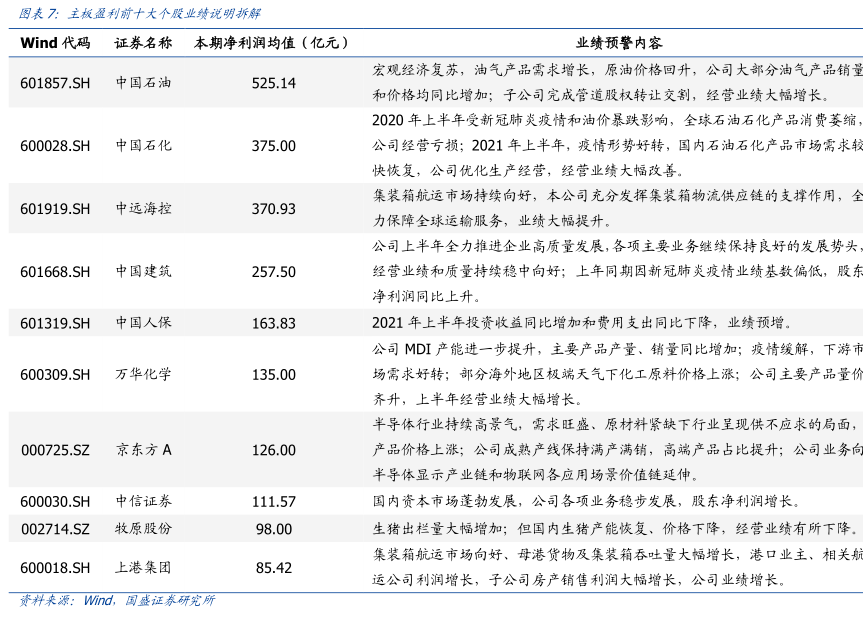
Task: Select the 万华化学 name cell
Action: (x=143, y=374)
